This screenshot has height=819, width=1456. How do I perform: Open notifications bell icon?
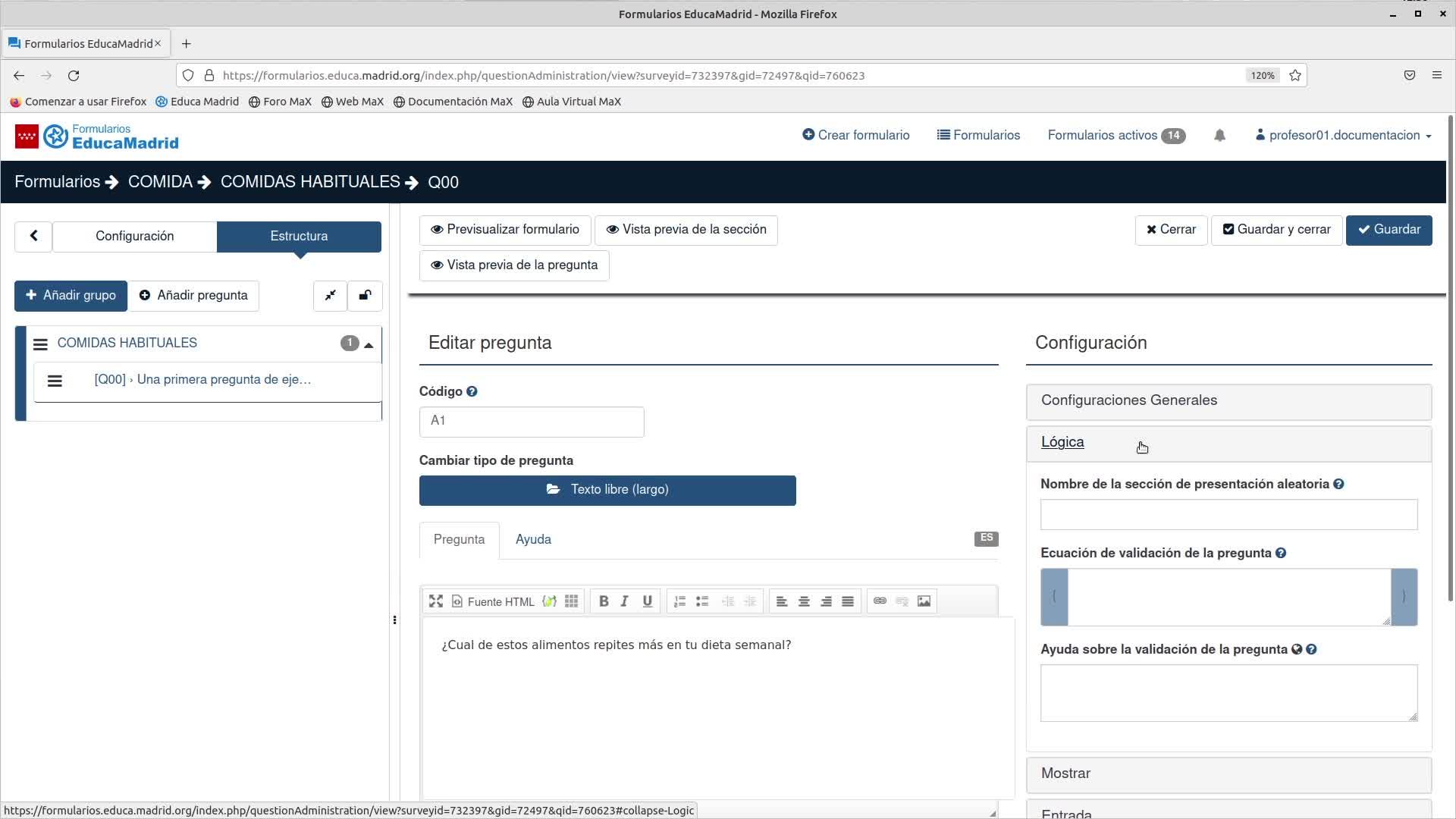pos(1219,136)
